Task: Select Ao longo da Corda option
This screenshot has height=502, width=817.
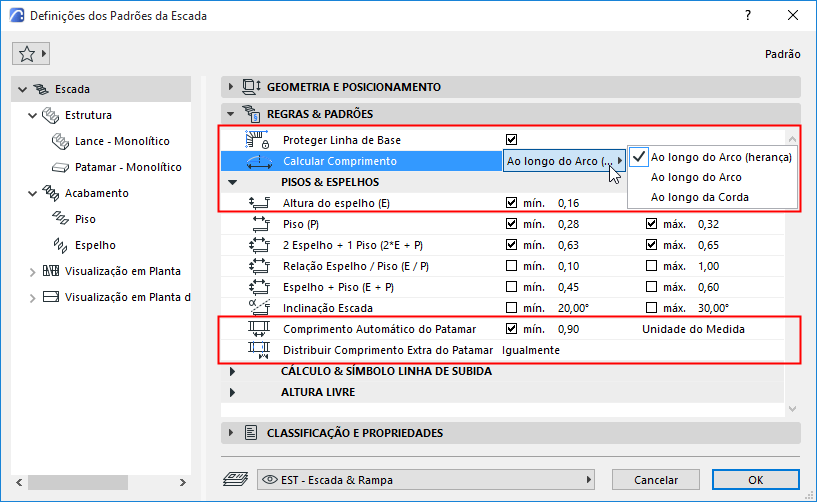Action: click(x=700, y=197)
